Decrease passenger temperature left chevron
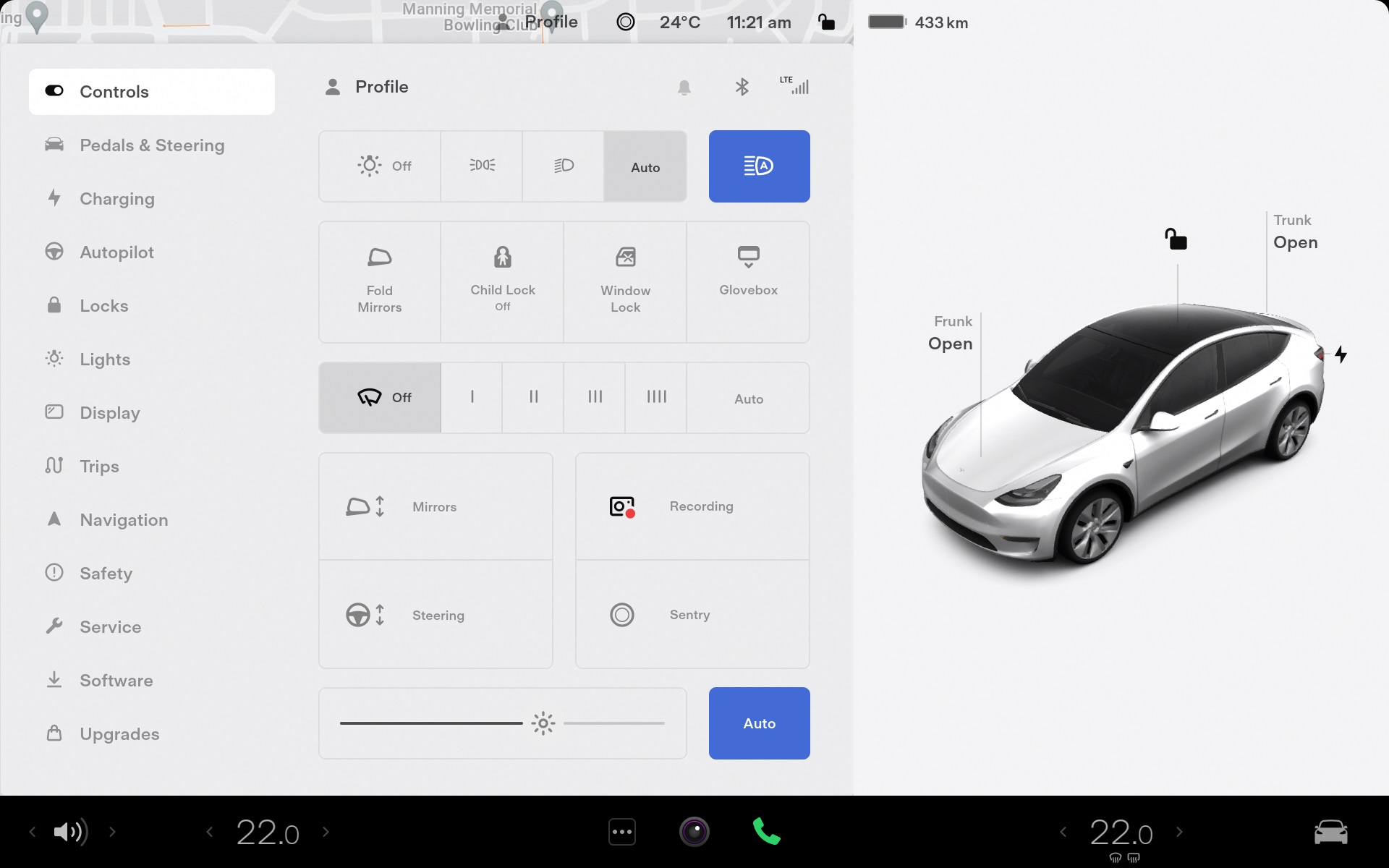 (1063, 832)
